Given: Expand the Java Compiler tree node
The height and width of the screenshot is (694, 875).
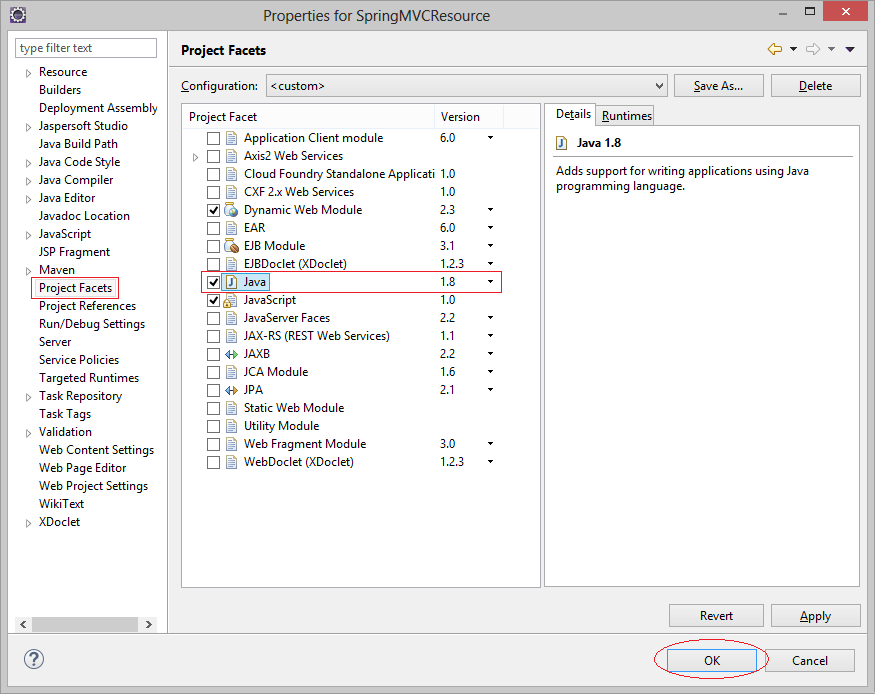Looking at the screenshot, I should click(x=28, y=181).
